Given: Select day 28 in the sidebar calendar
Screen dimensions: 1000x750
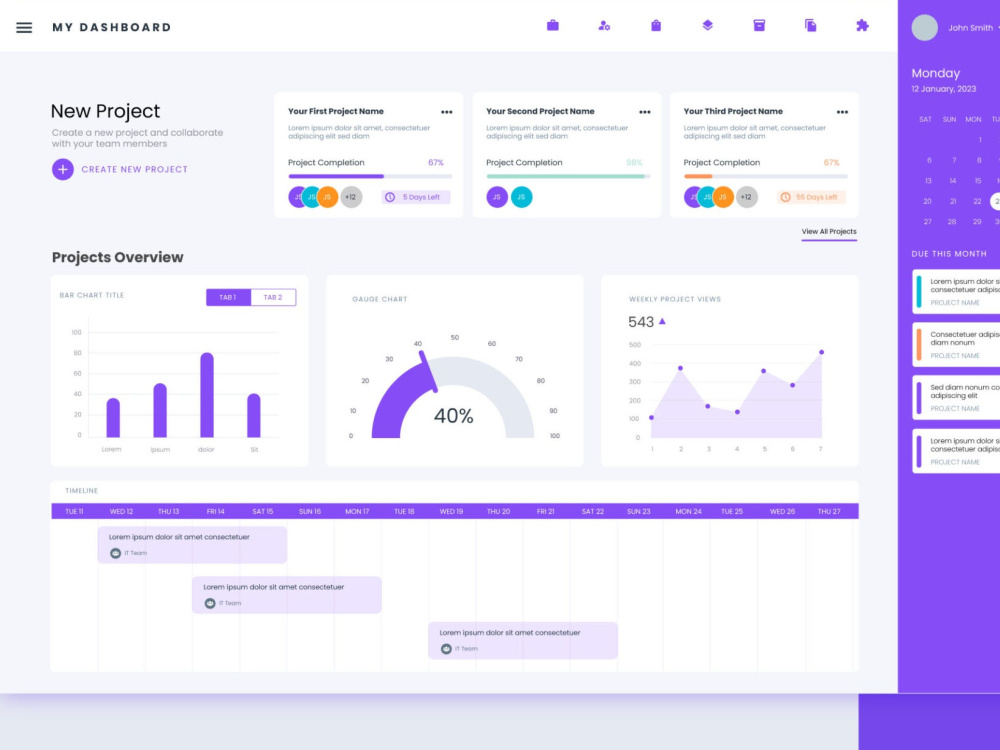Looking at the screenshot, I should 952,222.
